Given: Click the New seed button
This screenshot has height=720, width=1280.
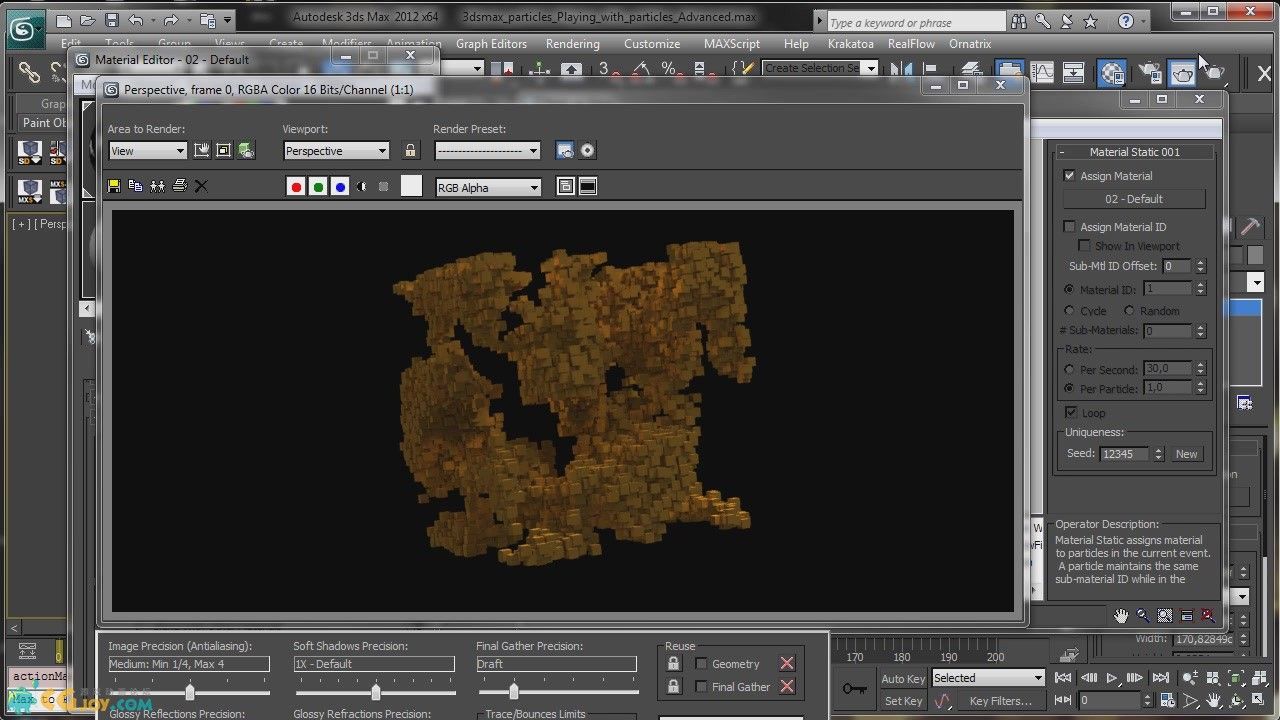Looking at the screenshot, I should 1186,454.
